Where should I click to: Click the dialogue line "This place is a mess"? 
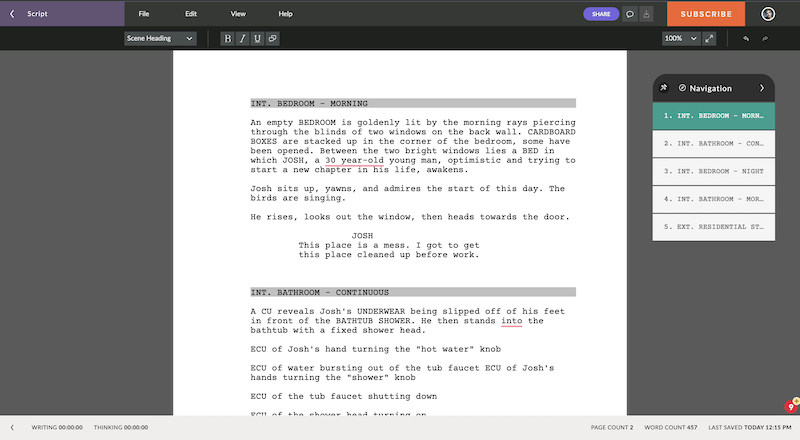(x=352, y=245)
